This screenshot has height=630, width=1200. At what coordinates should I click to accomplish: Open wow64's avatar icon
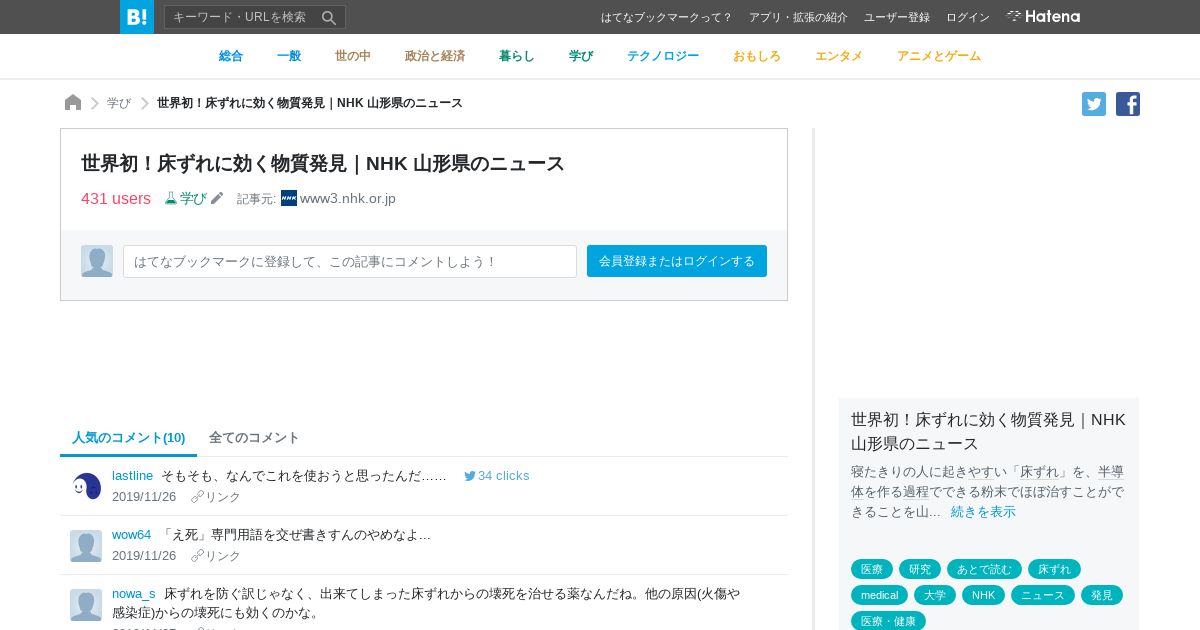click(86, 546)
